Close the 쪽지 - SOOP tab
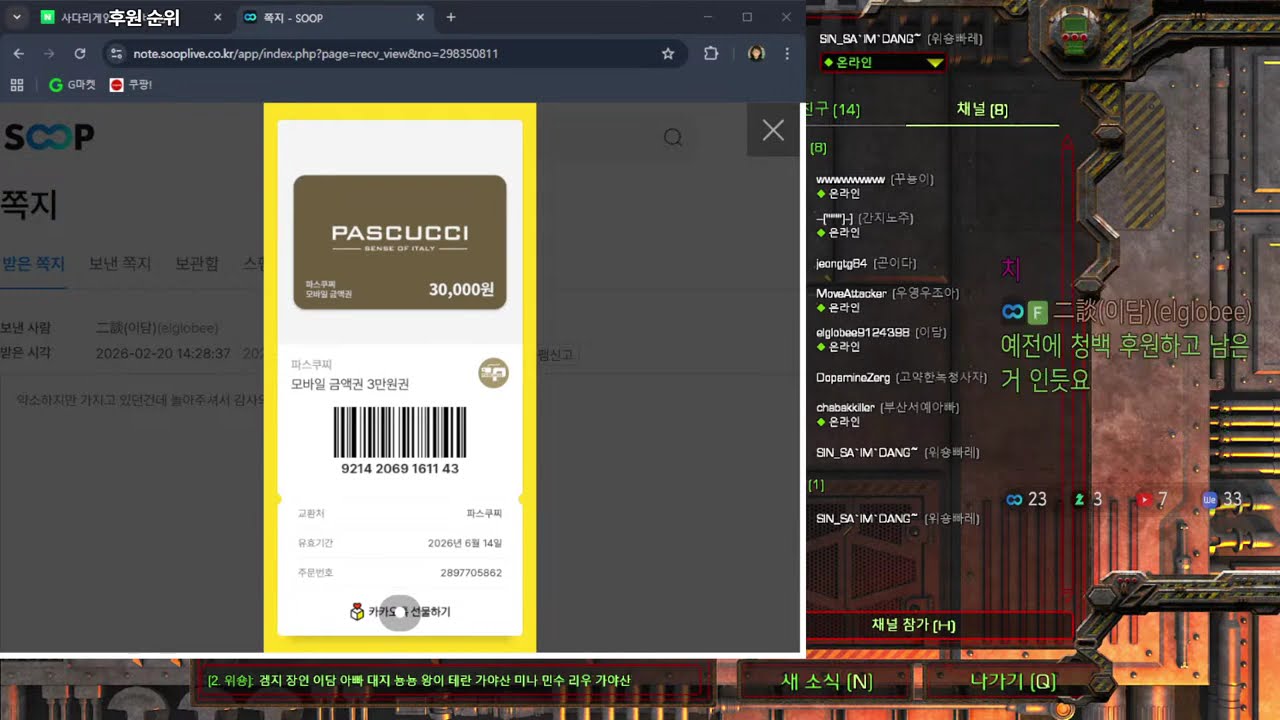Image resolution: width=1280 pixels, height=720 pixels. click(x=420, y=17)
